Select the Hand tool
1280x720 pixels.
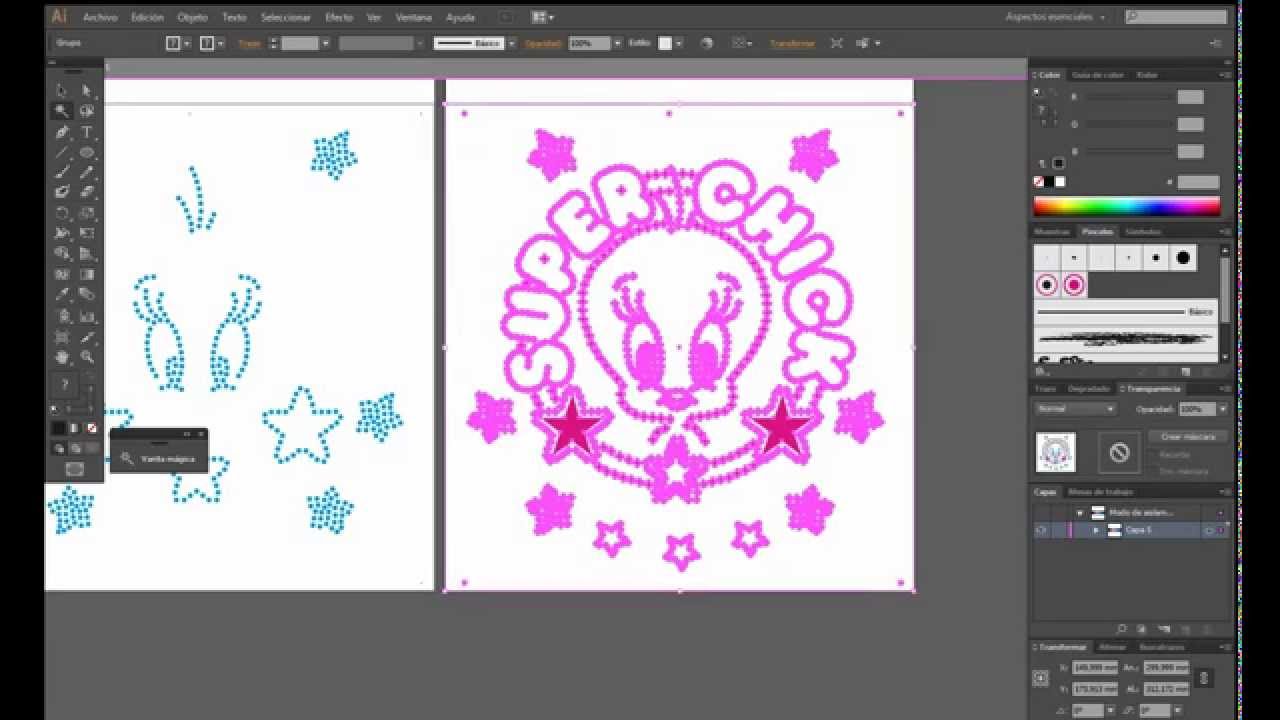coord(62,357)
